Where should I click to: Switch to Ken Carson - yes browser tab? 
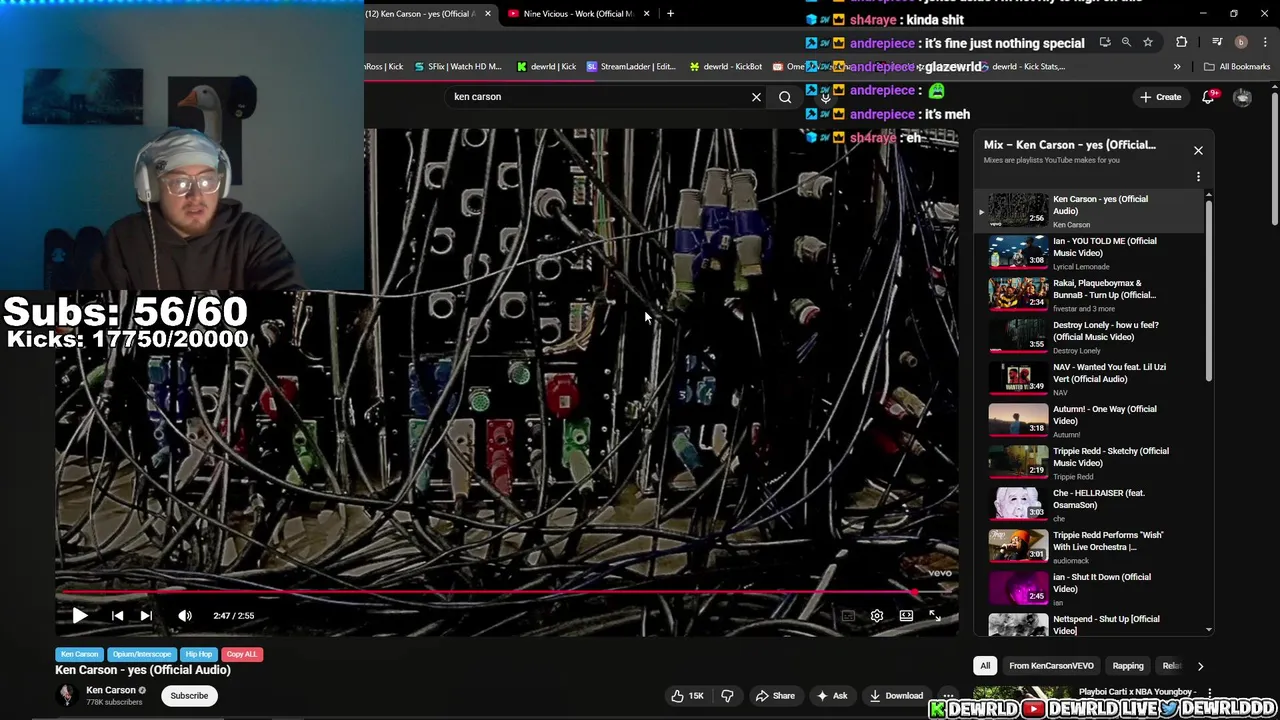[425, 14]
